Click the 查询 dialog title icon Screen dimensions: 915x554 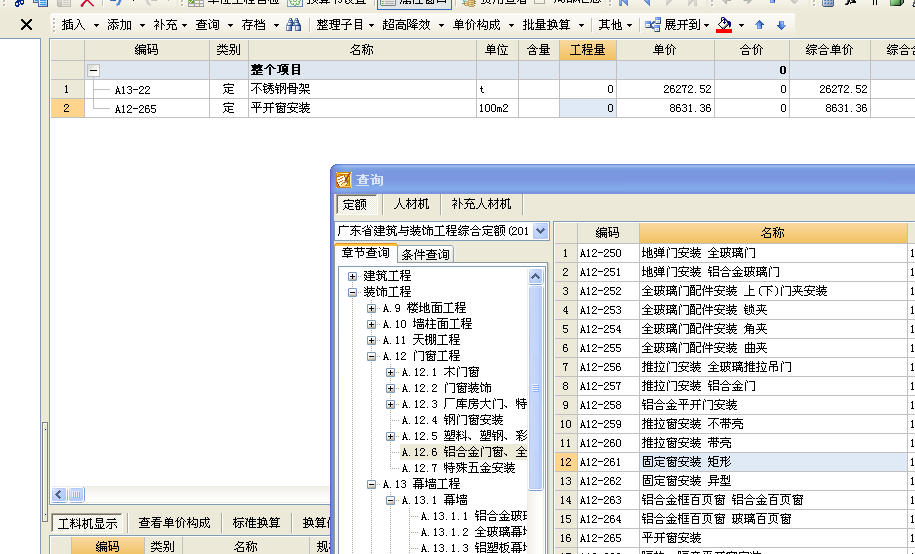click(x=344, y=180)
